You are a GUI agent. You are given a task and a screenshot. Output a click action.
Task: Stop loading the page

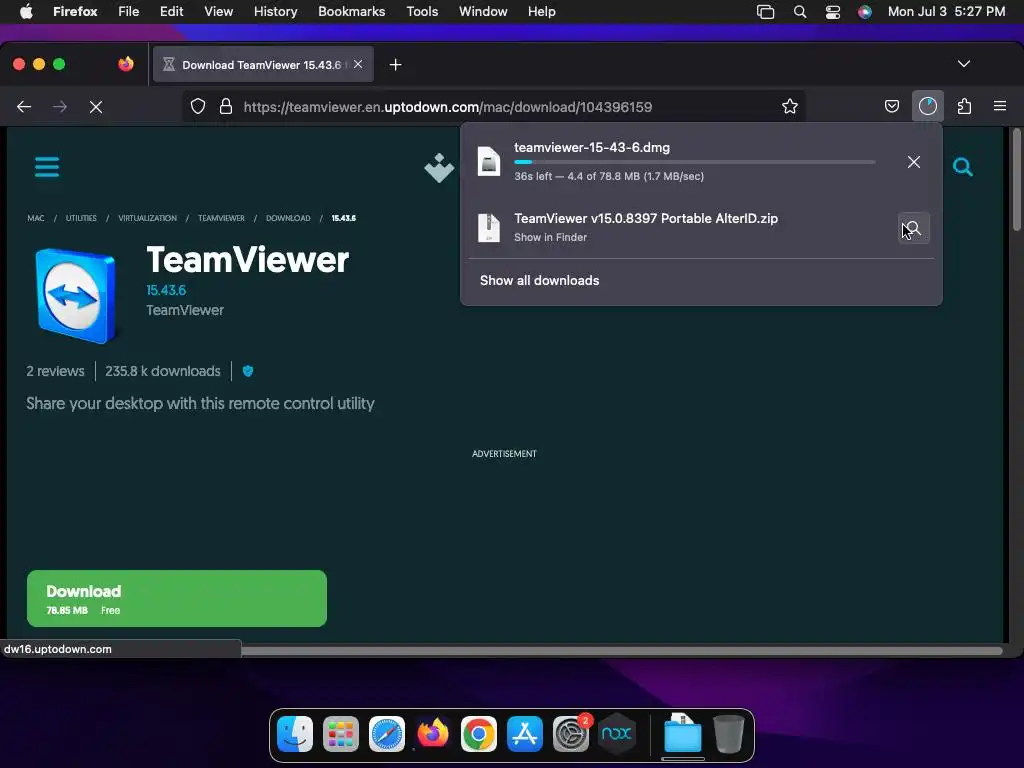point(96,106)
